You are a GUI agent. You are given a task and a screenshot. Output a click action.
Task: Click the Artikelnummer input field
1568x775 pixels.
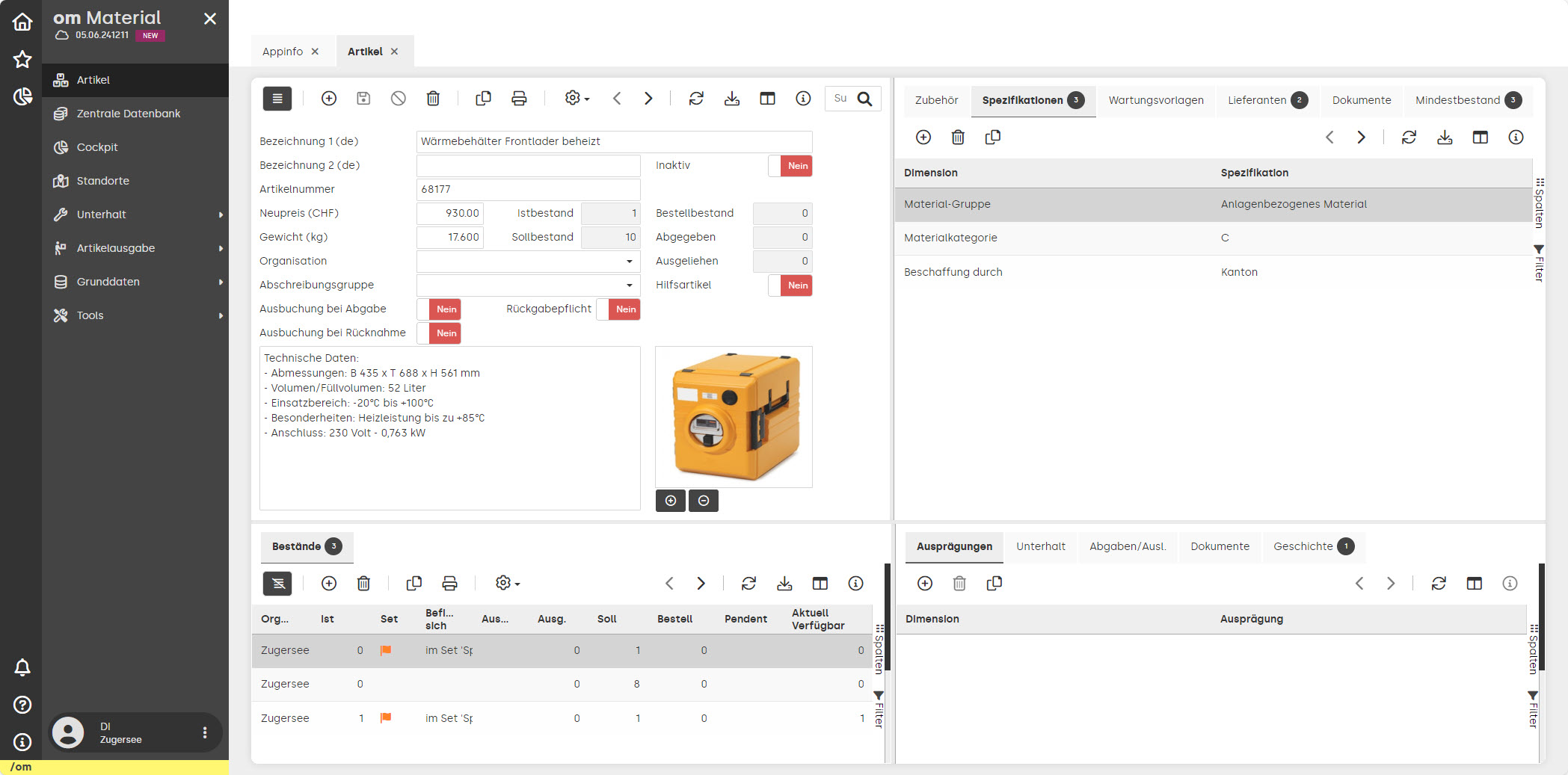click(x=528, y=190)
